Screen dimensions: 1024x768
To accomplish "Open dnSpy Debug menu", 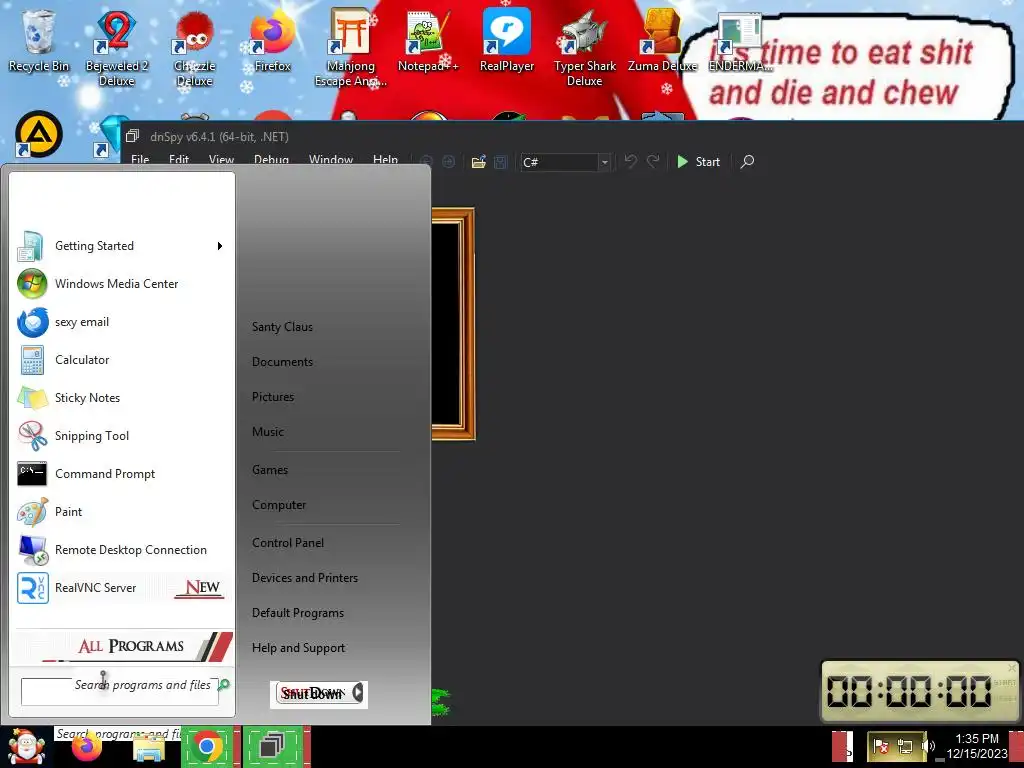I will (271, 159).
